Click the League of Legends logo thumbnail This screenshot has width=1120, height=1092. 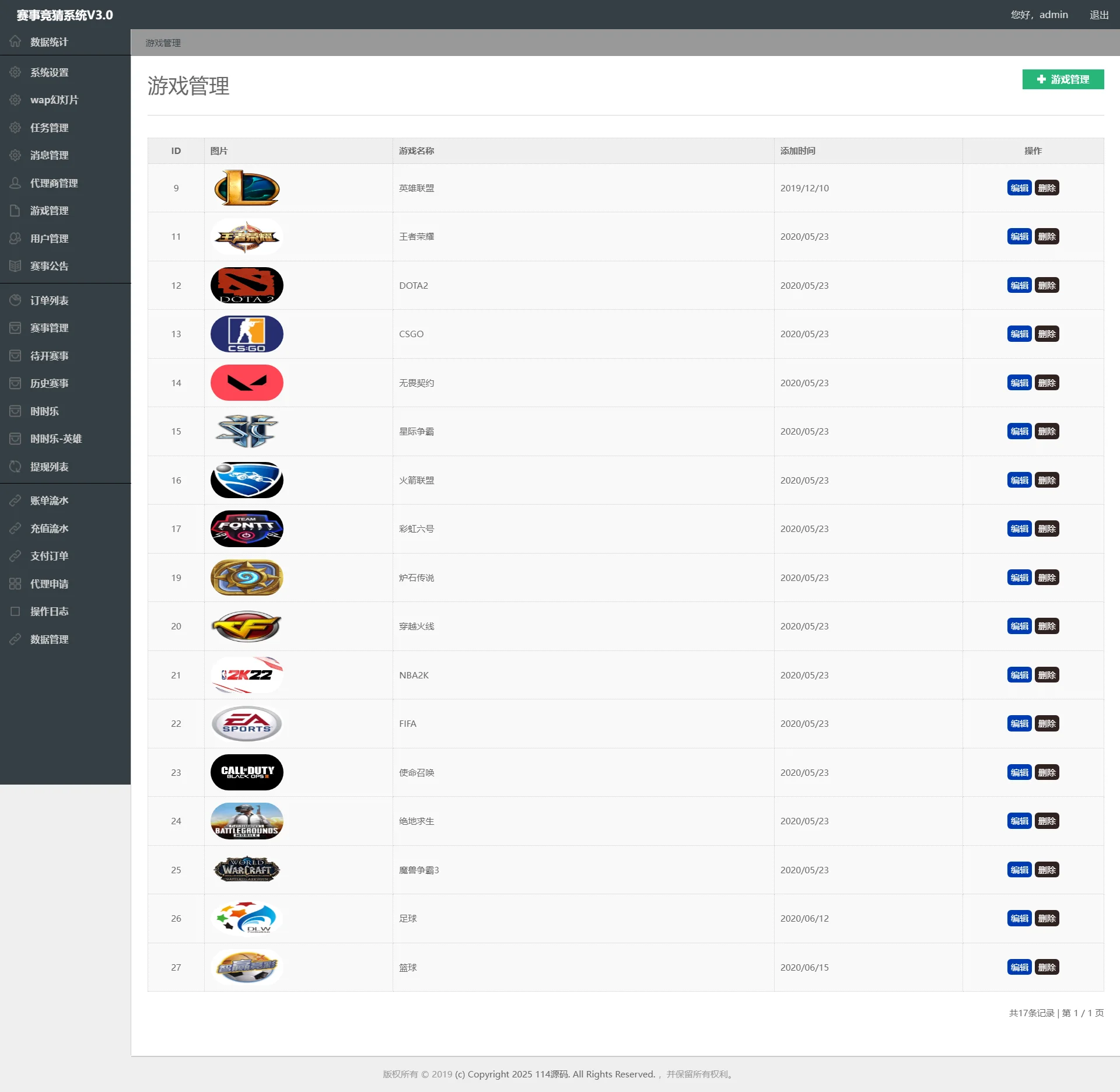(x=247, y=188)
